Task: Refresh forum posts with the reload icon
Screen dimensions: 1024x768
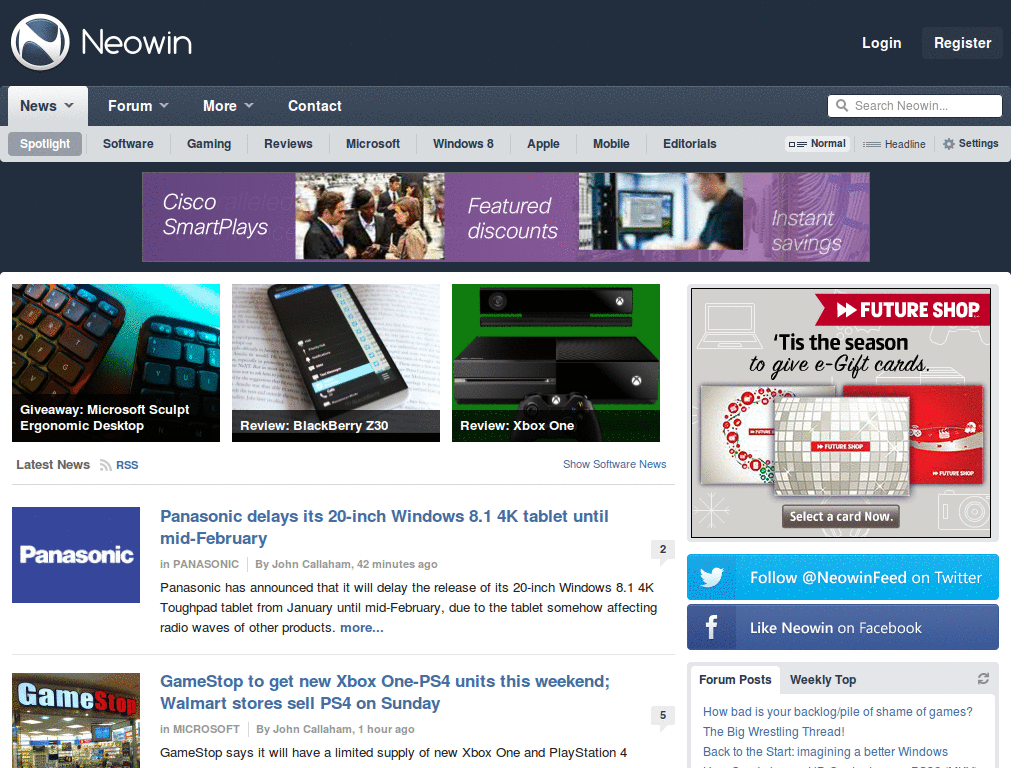Action: [985, 678]
